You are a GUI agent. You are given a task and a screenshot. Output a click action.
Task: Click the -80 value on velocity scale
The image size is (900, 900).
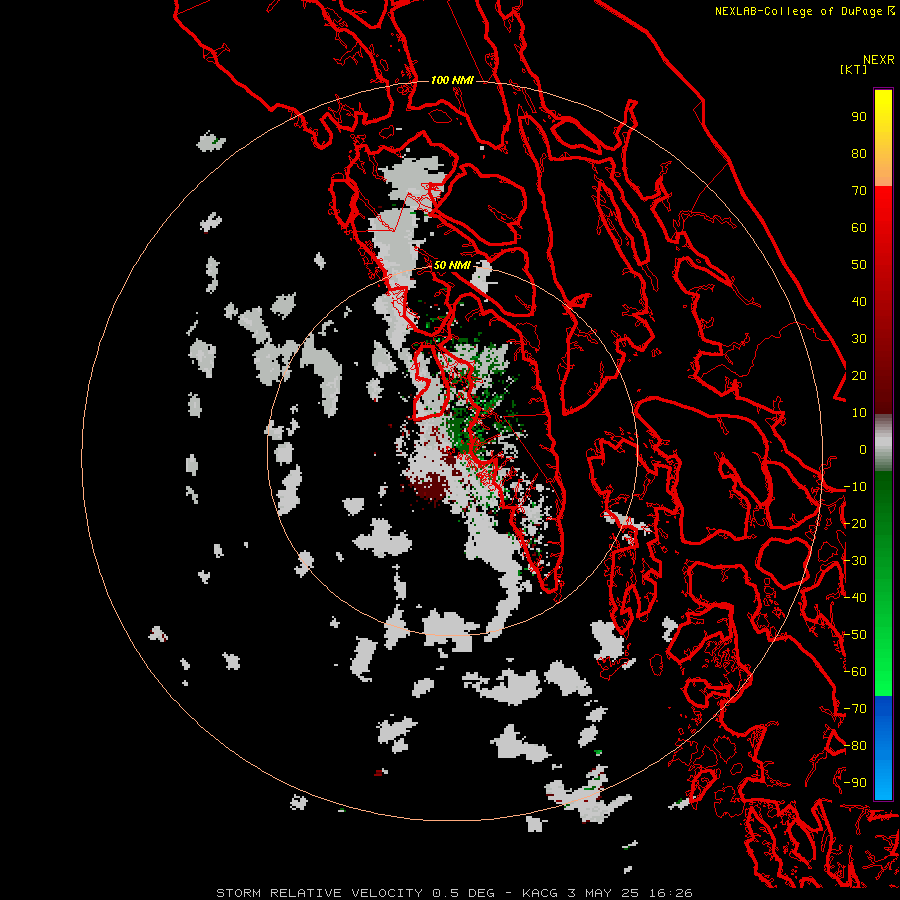pos(855,746)
